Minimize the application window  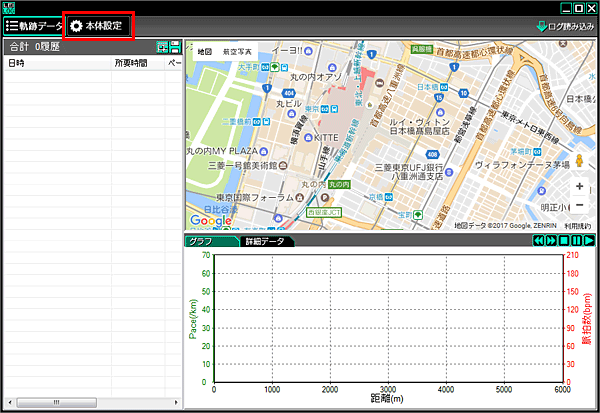click(x=566, y=8)
